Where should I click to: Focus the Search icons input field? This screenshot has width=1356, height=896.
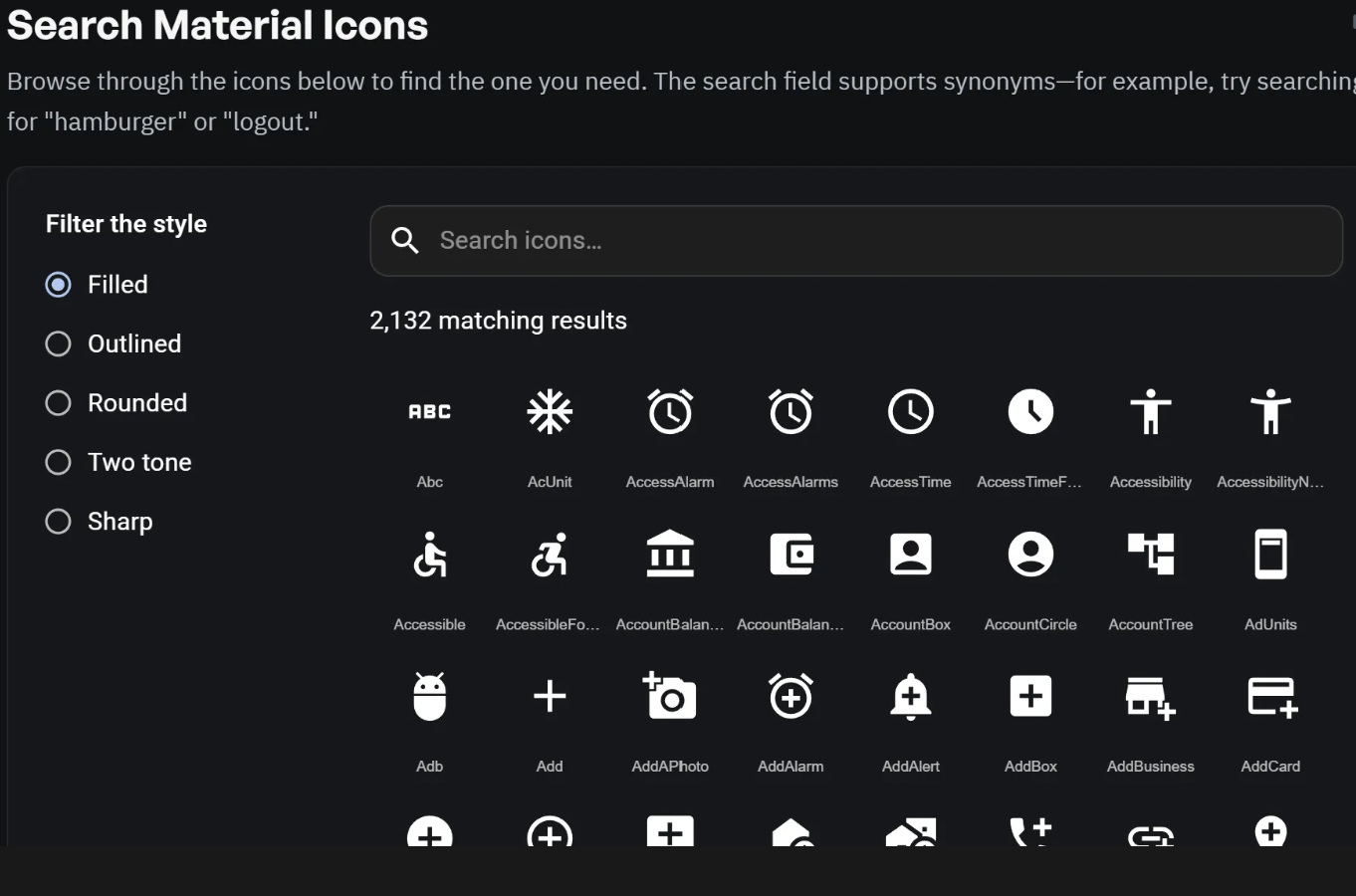coord(876,241)
